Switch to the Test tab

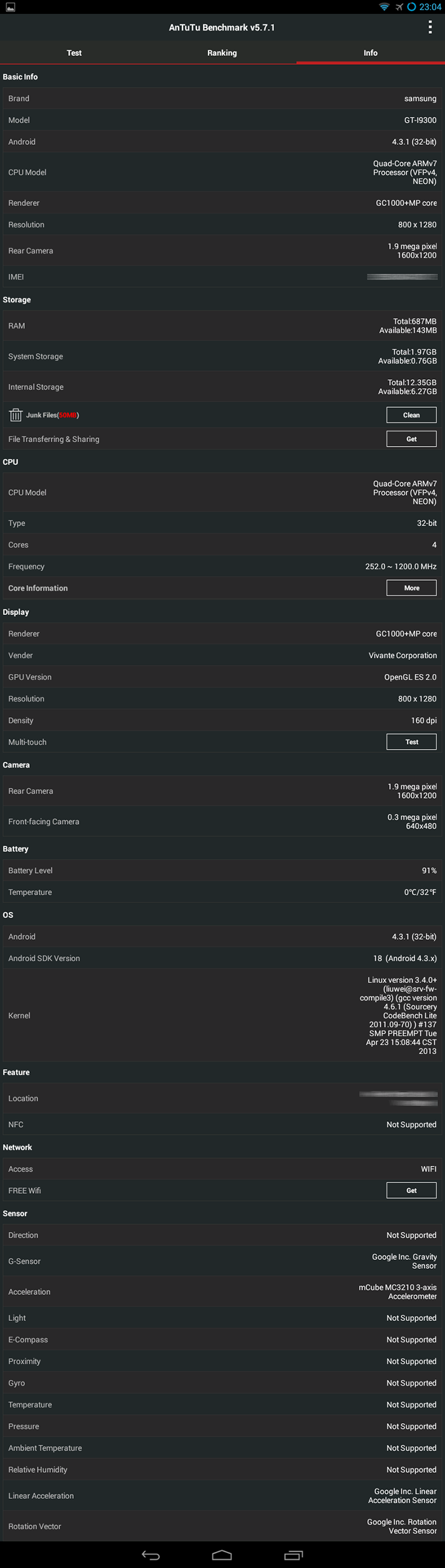[74, 53]
